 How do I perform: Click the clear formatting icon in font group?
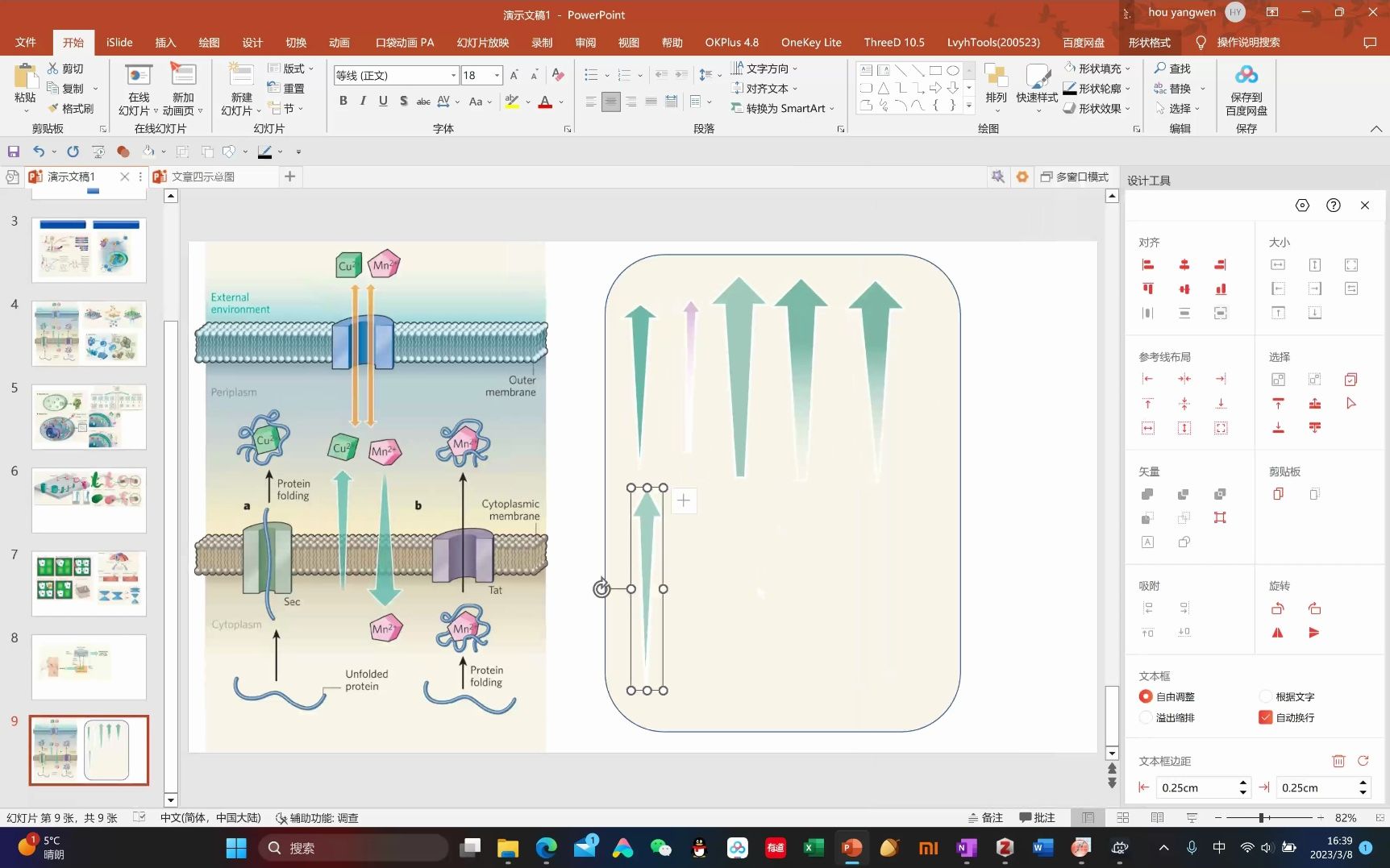558,75
